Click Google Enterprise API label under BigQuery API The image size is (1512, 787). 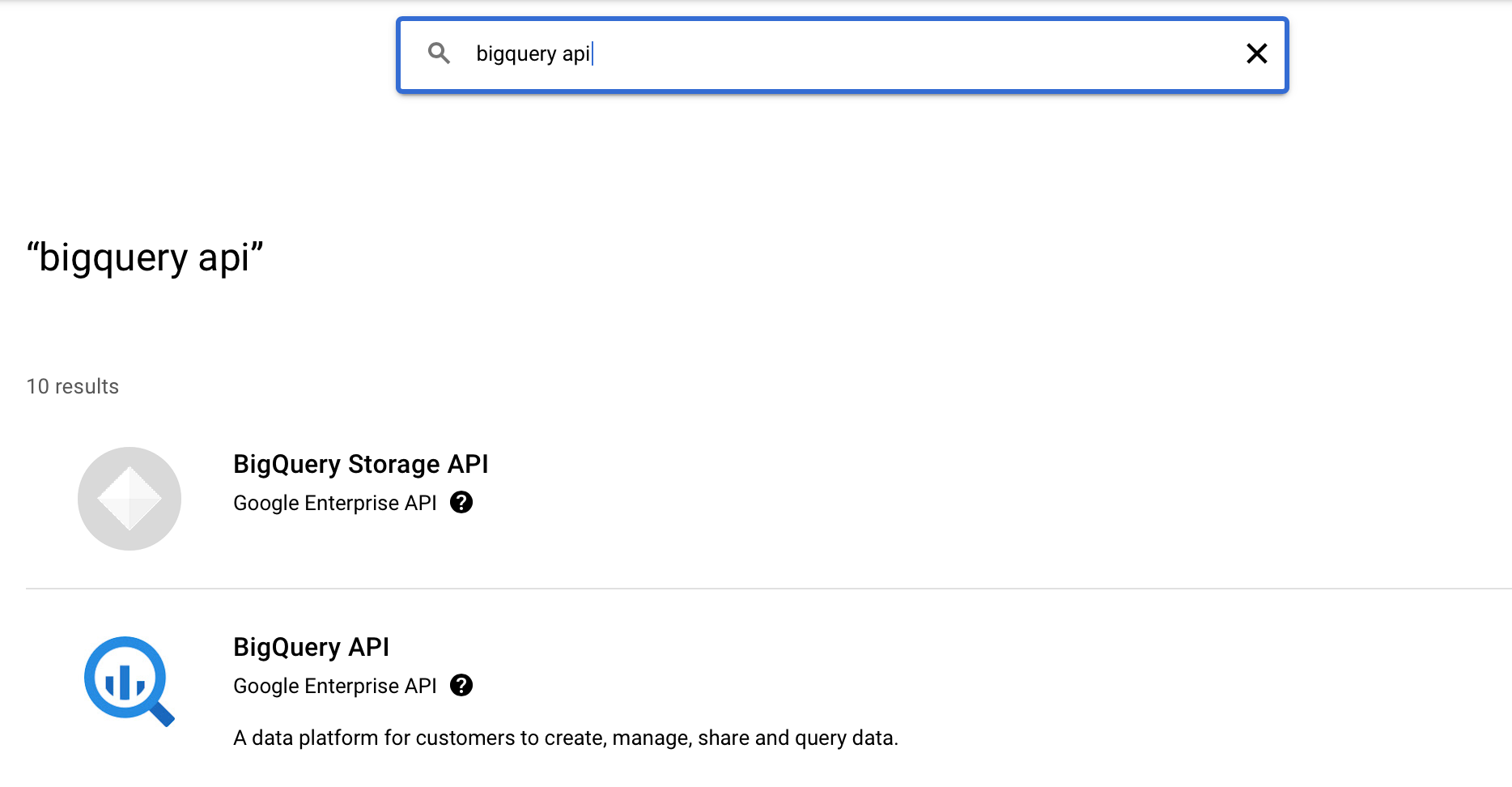pos(334,685)
